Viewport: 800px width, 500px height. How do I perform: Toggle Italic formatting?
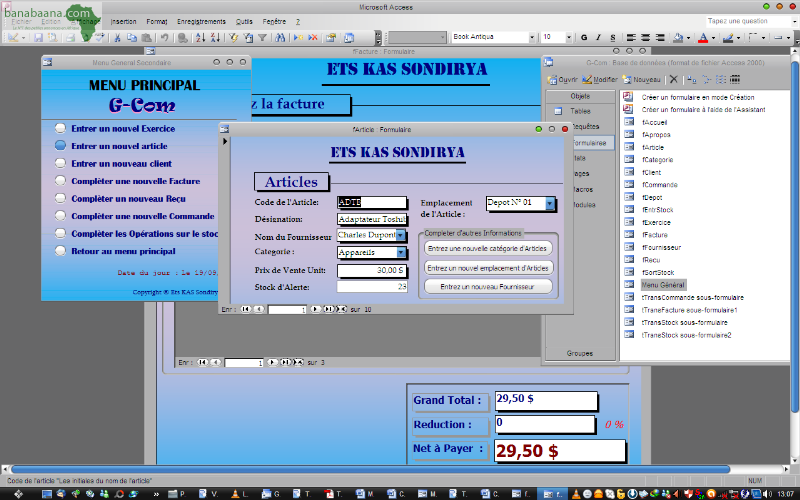[598, 37]
